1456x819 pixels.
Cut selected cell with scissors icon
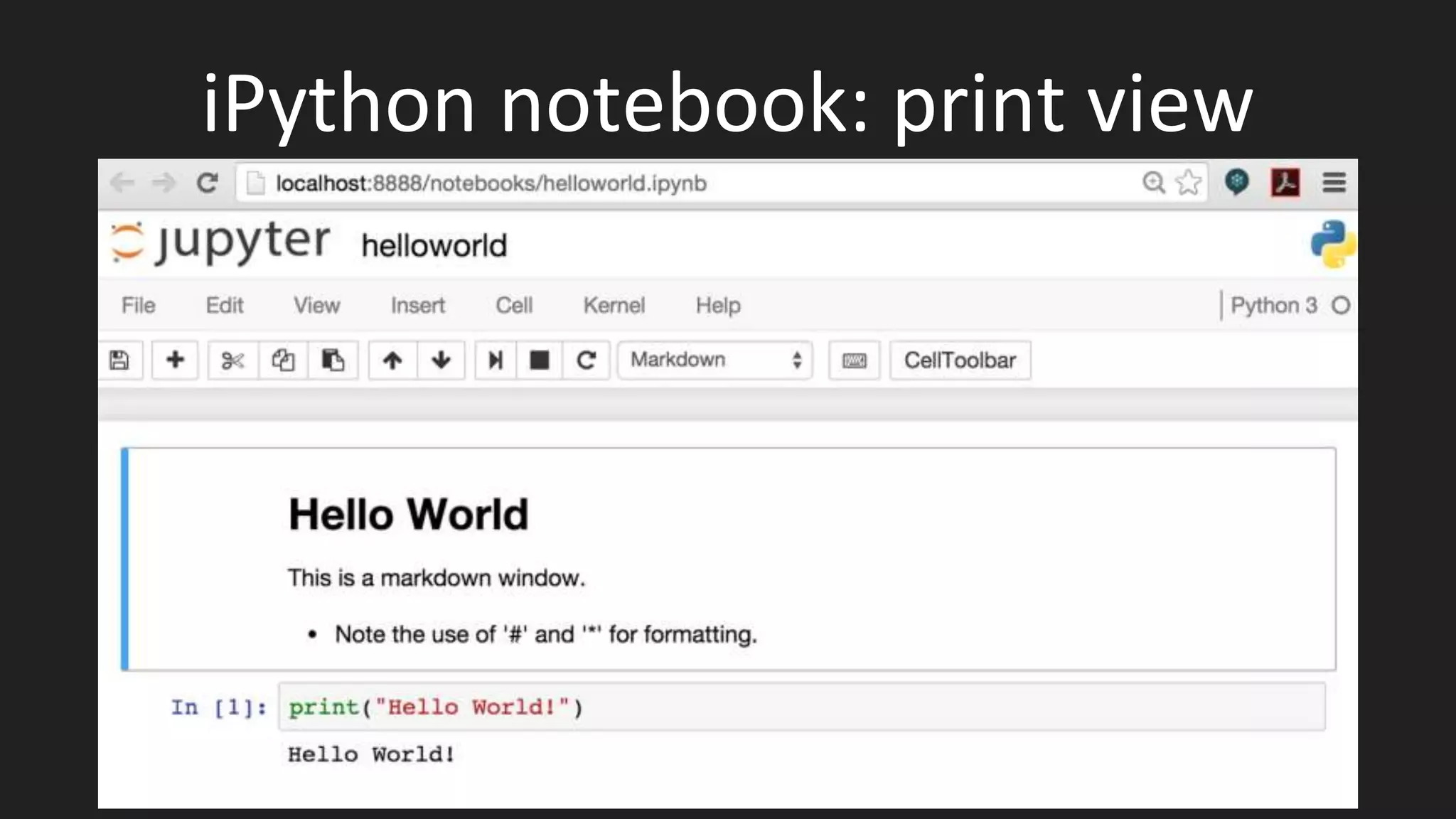click(x=232, y=360)
